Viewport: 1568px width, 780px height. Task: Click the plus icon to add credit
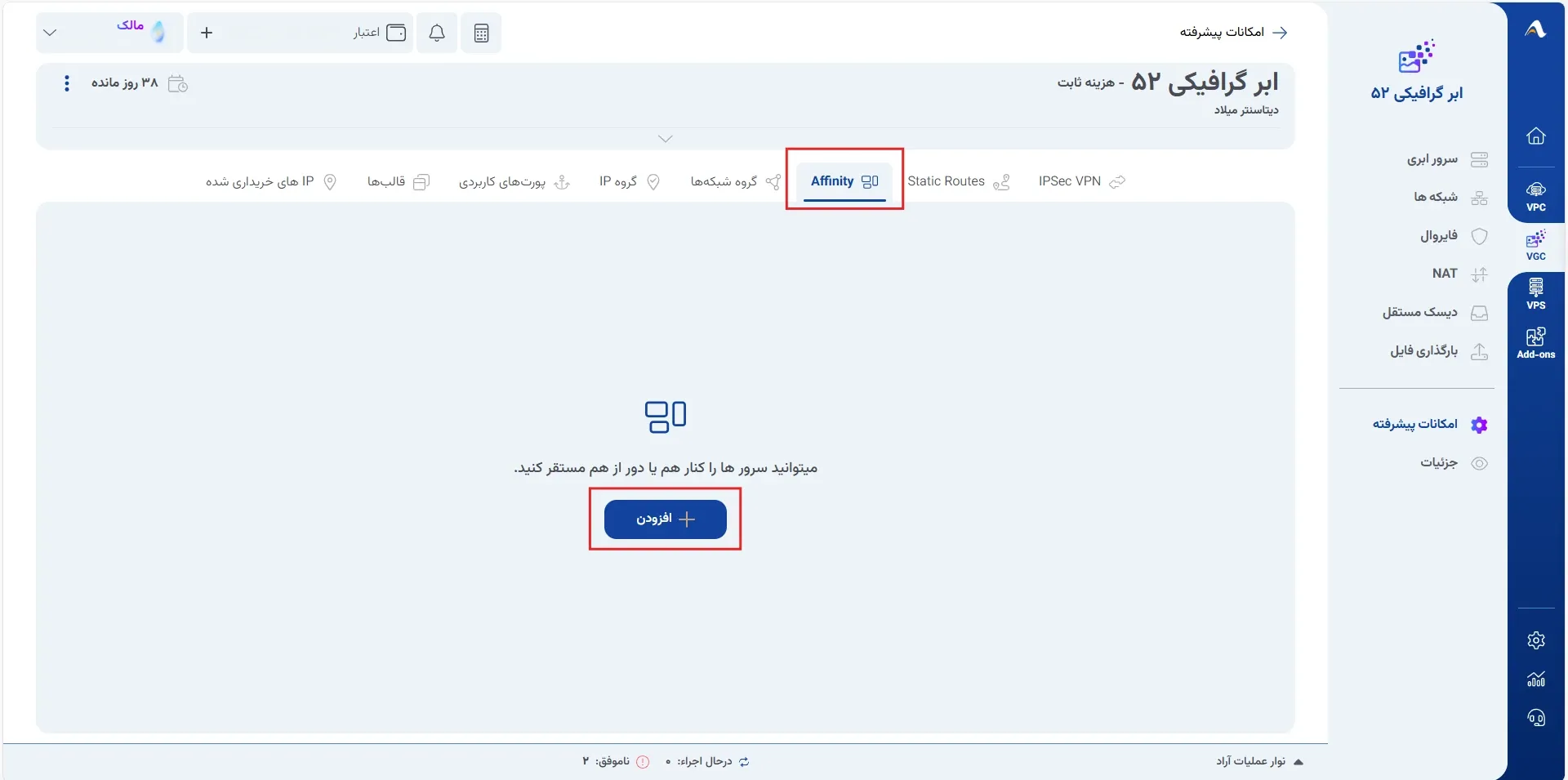coord(207,33)
